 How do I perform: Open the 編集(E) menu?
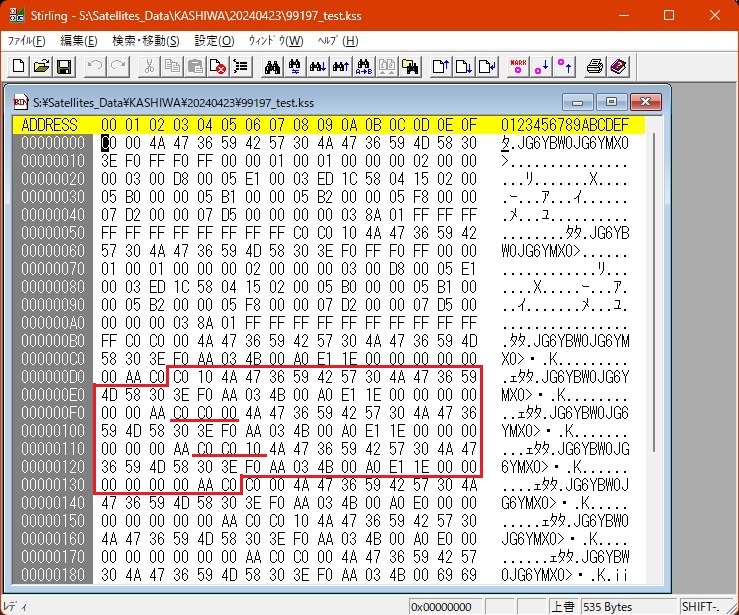79,41
